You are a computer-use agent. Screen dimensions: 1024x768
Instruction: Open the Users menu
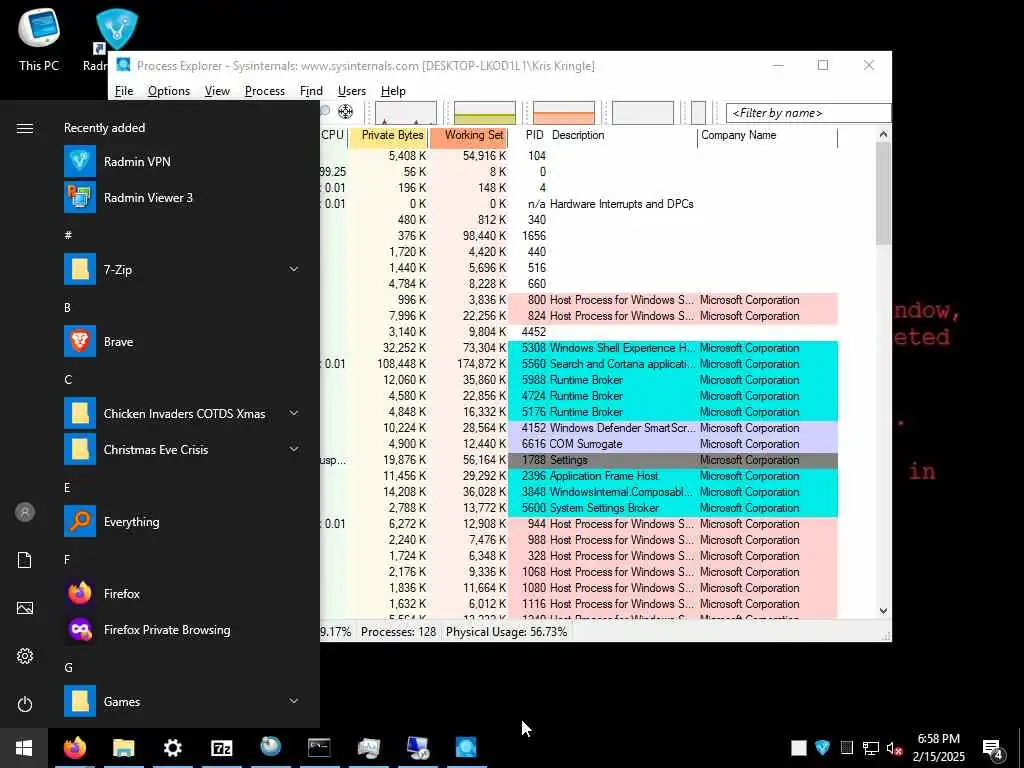tap(351, 91)
